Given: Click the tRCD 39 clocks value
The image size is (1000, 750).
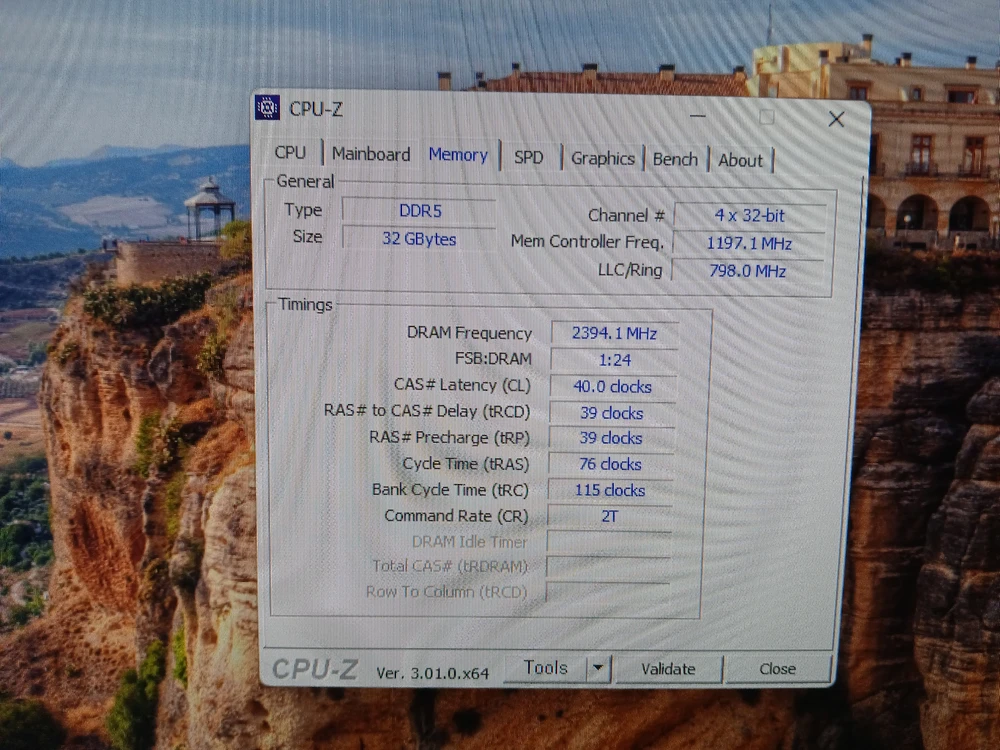Looking at the screenshot, I should point(611,413).
